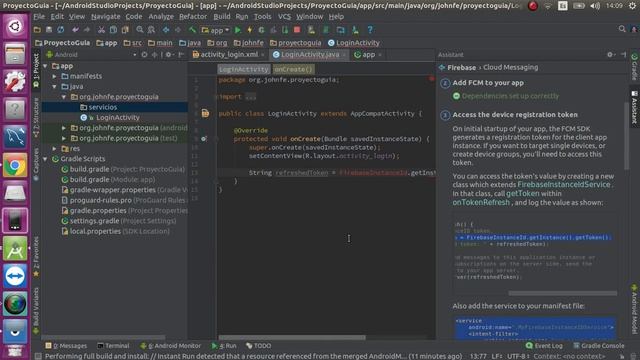
Task: Click the Replace toolbar icon
Action: coord(151,30)
